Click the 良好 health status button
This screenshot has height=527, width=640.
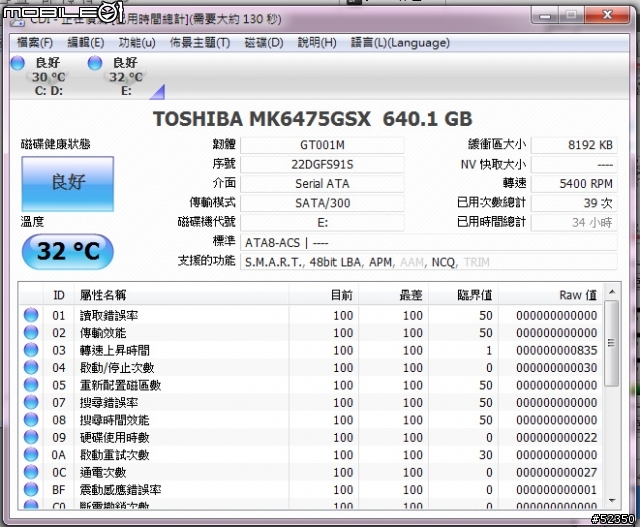[68, 184]
